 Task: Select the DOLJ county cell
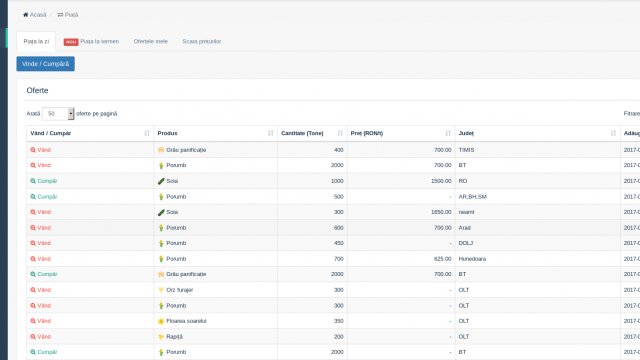[x=538, y=243]
